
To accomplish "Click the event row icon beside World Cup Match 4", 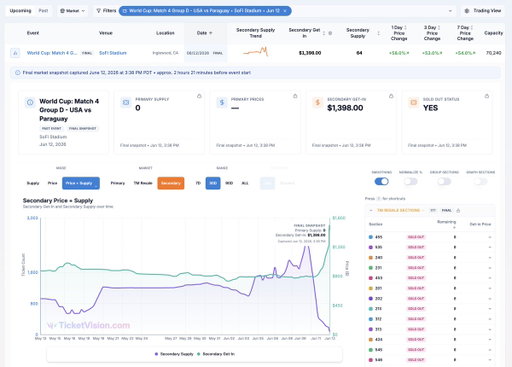I will coord(15,53).
